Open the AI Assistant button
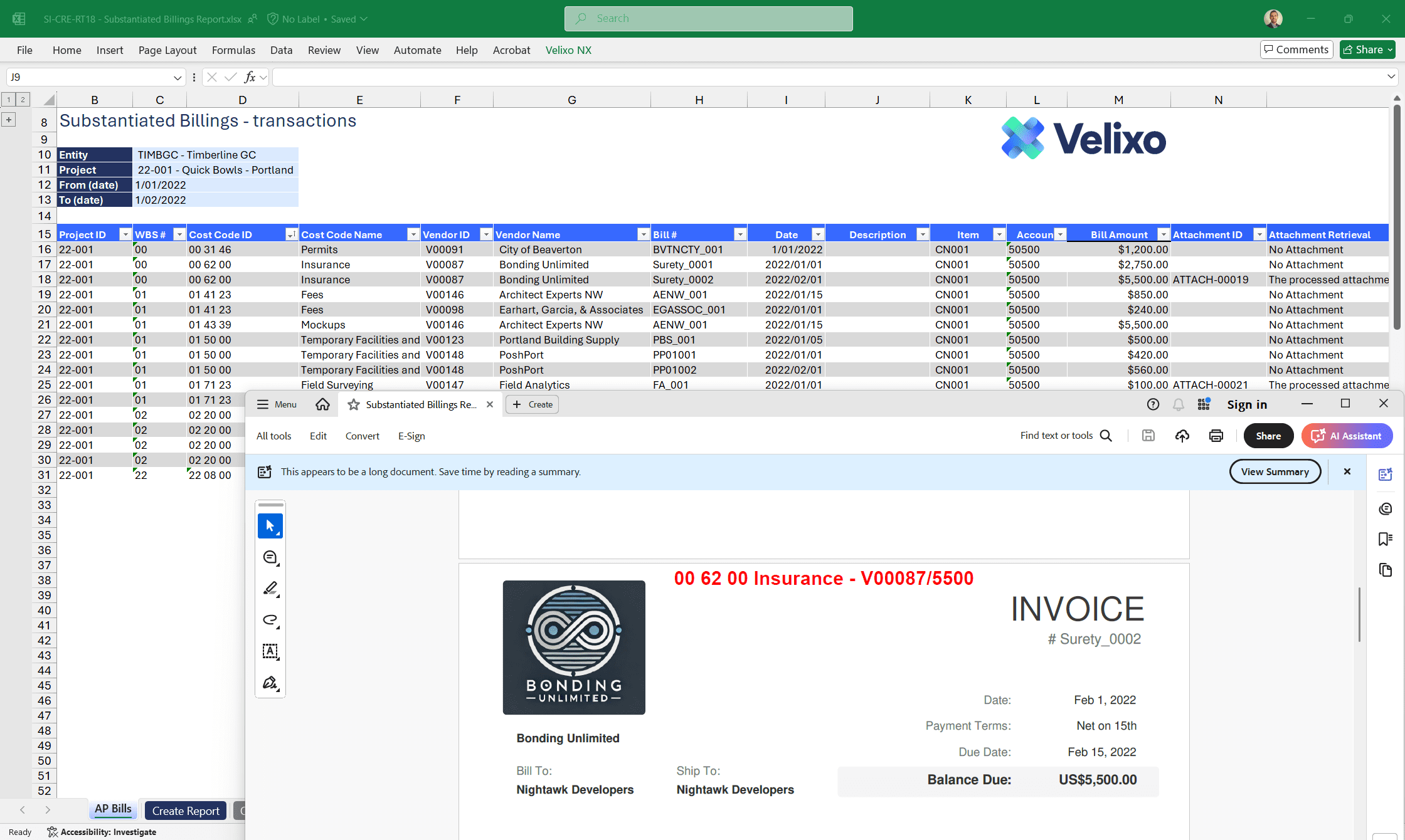Screen dimensions: 1405x840 click(x=1347, y=436)
